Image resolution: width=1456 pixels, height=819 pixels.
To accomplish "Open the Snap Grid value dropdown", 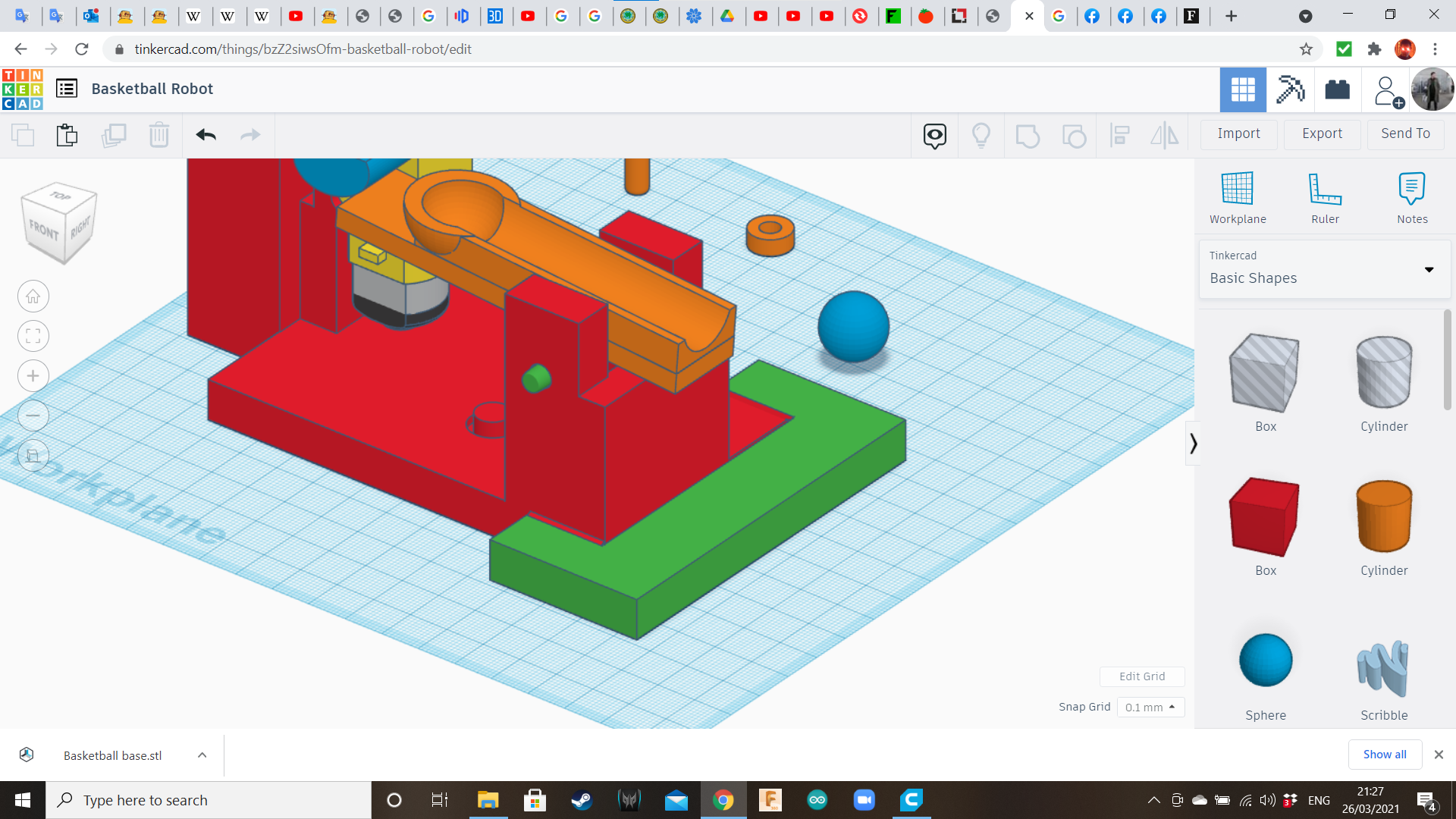I will coord(1150,707).
